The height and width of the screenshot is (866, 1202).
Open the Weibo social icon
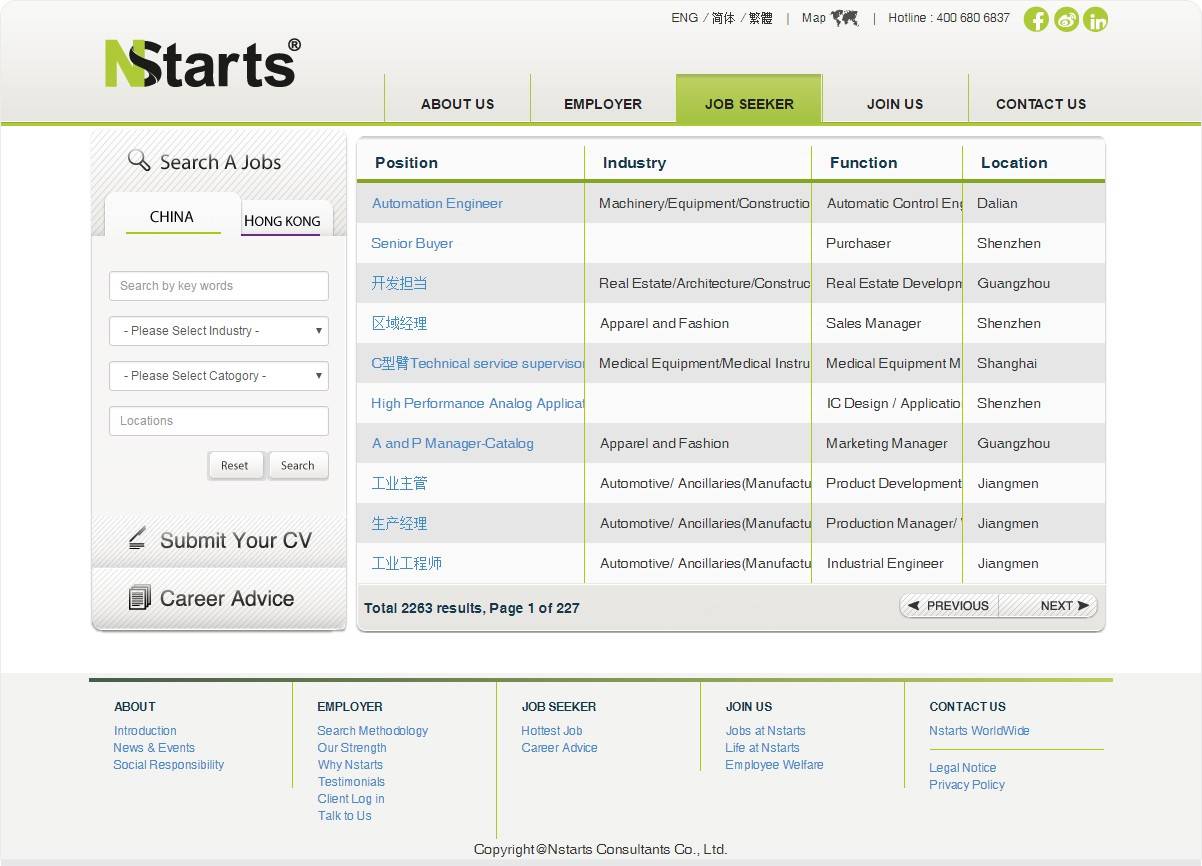tap(1066, 20)
